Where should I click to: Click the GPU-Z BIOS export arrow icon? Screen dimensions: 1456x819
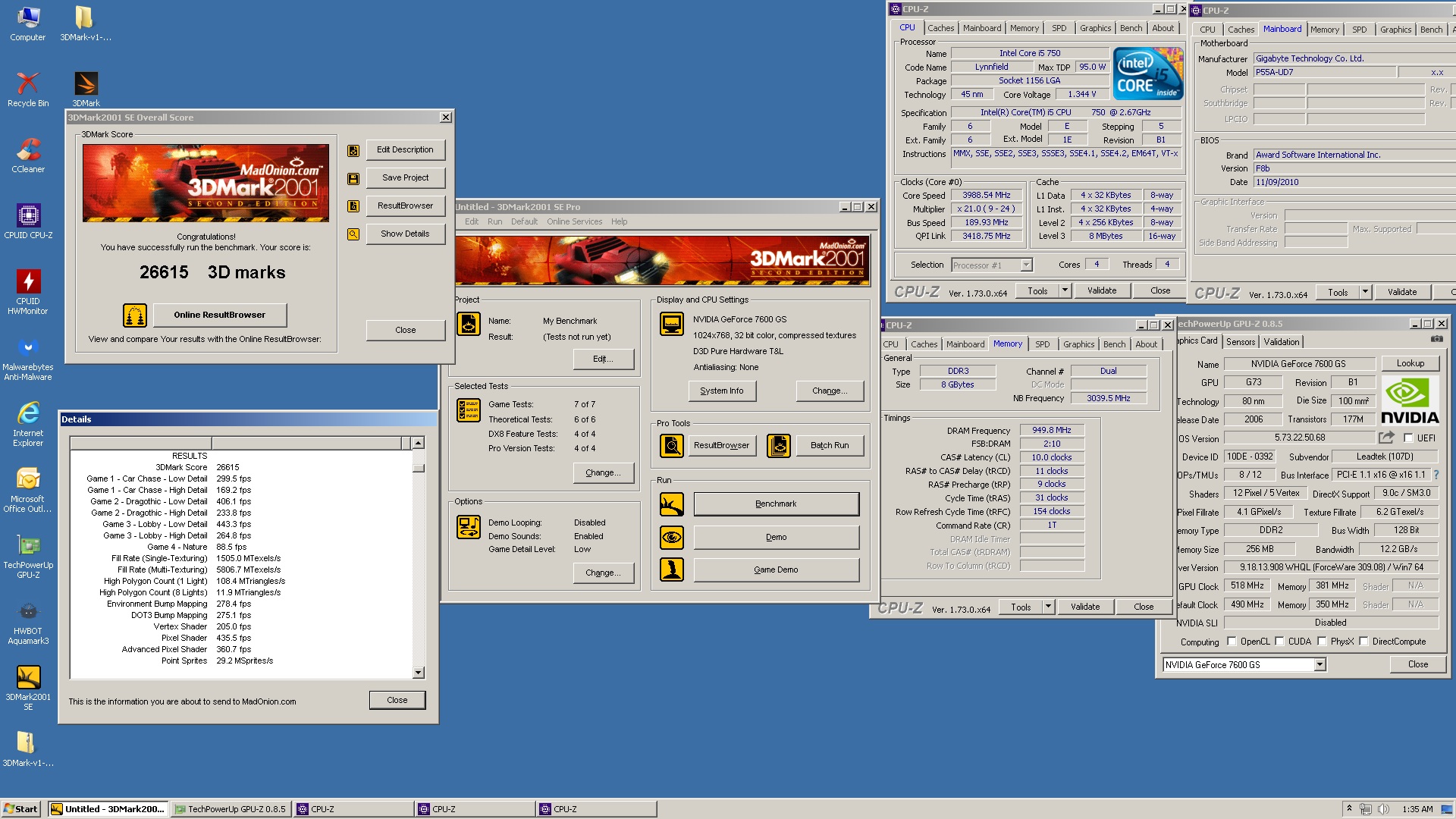[1386, 438]
